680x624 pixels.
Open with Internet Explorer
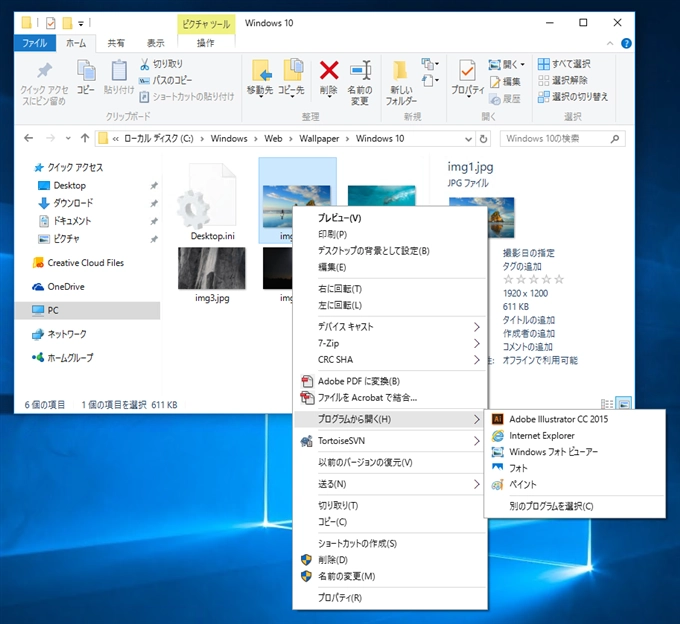click(x=575, y=435)
